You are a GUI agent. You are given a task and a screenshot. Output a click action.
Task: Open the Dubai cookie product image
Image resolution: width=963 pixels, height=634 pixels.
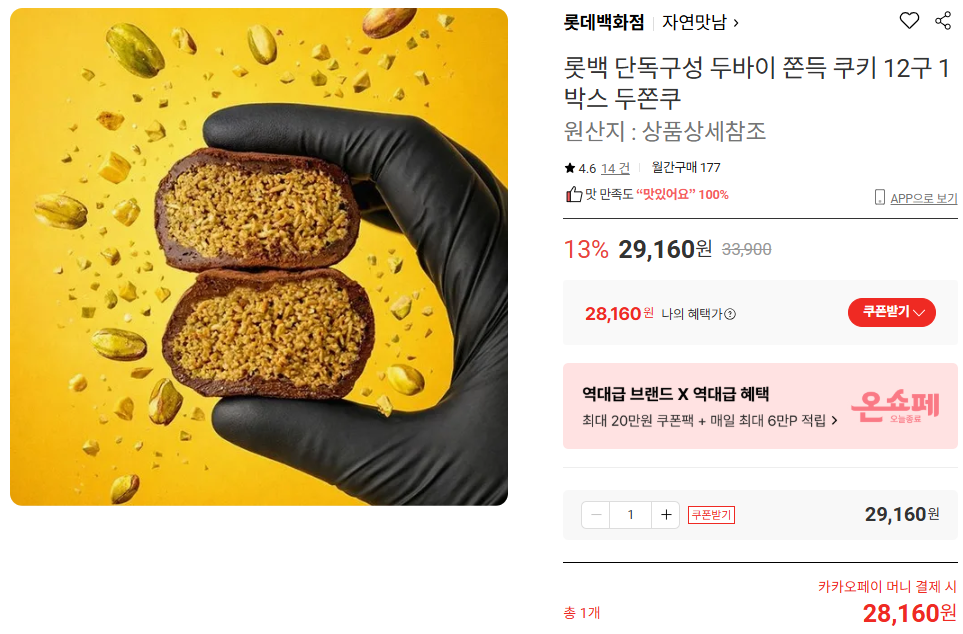259,257
